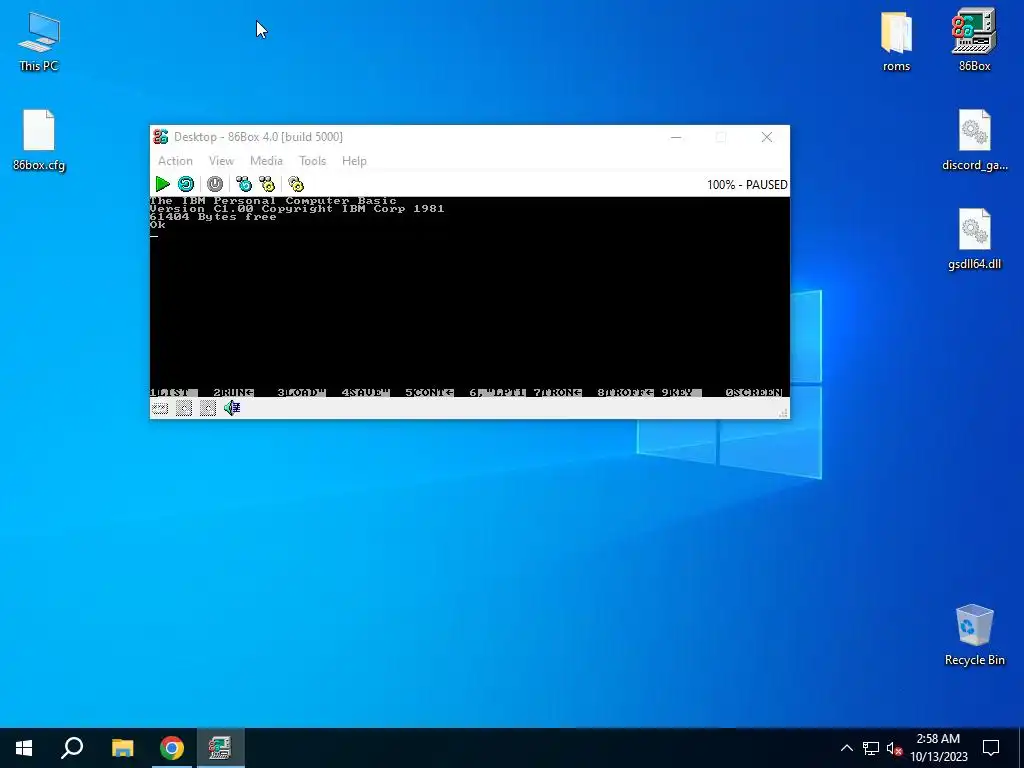Click the cassette icon in the 86Box status bar
Screen dimensions: 1024x768
click(x=160, y=409)
